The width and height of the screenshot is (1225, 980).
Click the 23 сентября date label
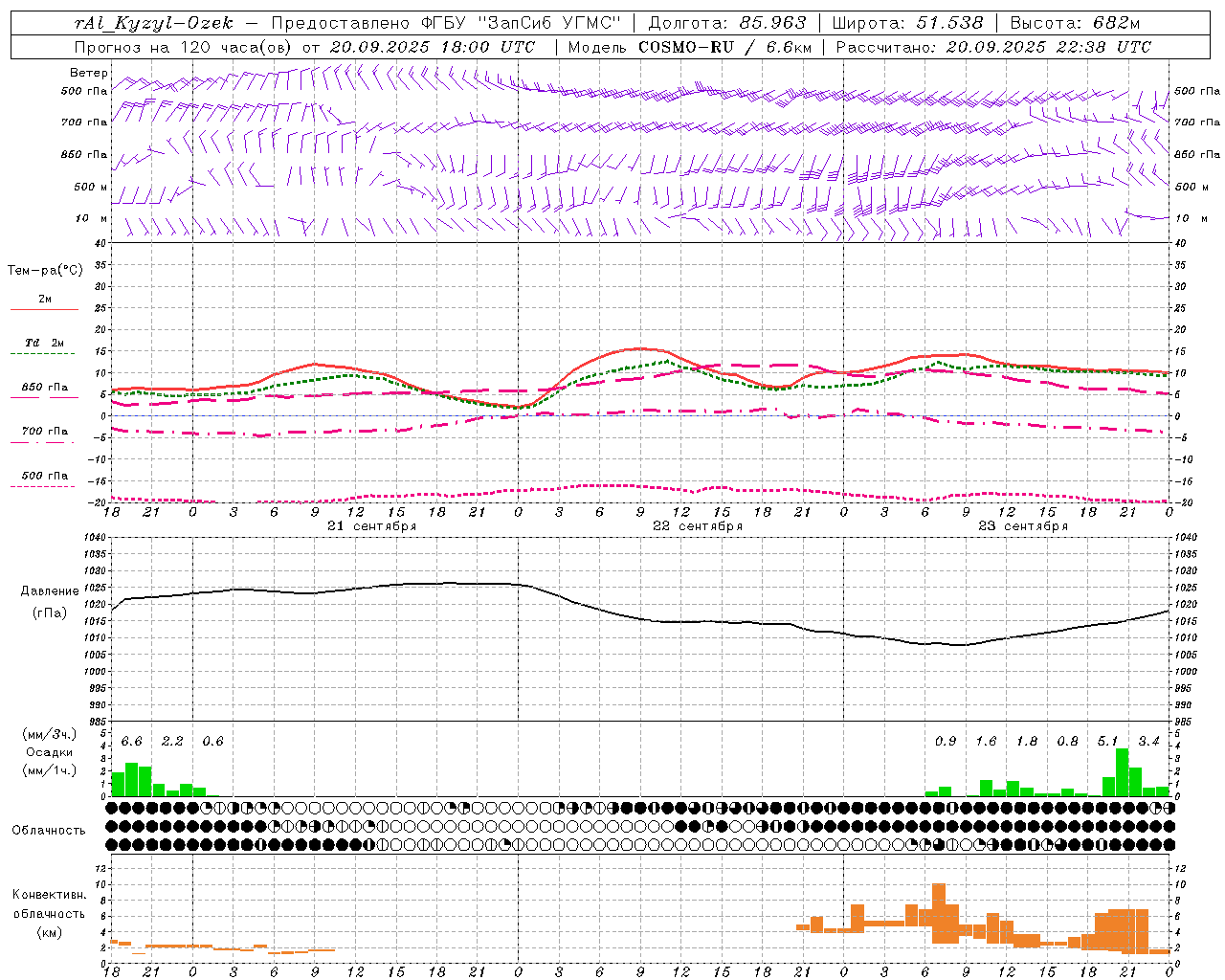[x=1023, y=526]
